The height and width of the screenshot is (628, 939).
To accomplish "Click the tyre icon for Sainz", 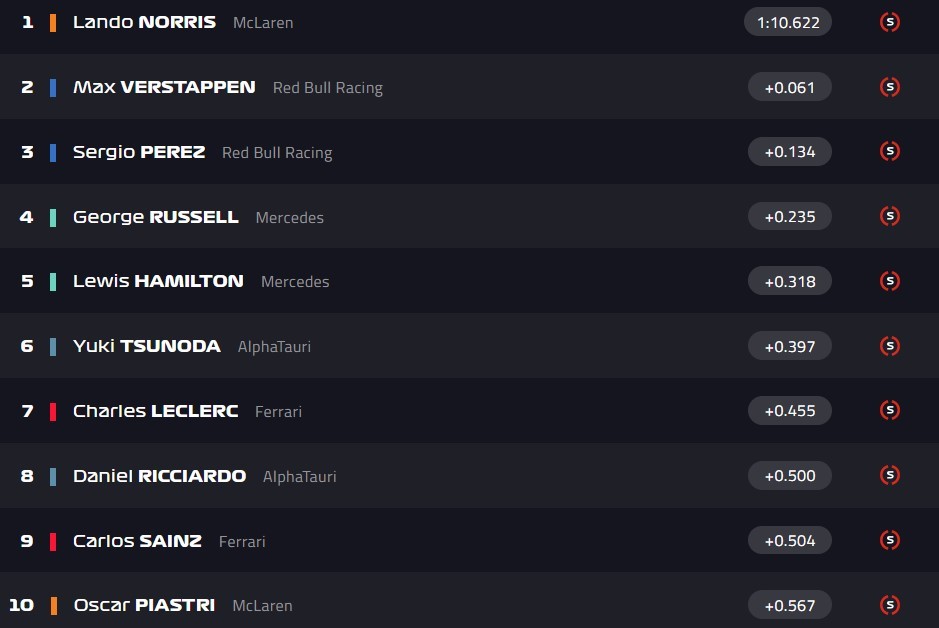I will pos(889,540).
